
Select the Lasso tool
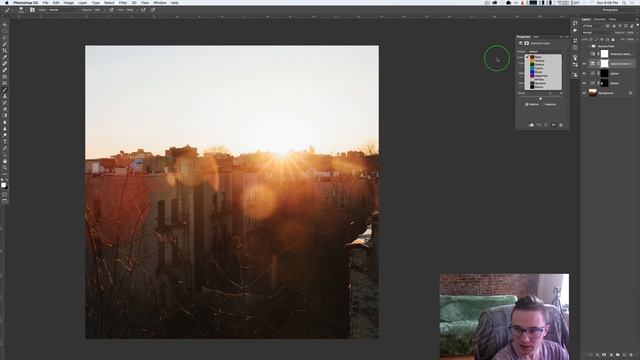[4, 38]
